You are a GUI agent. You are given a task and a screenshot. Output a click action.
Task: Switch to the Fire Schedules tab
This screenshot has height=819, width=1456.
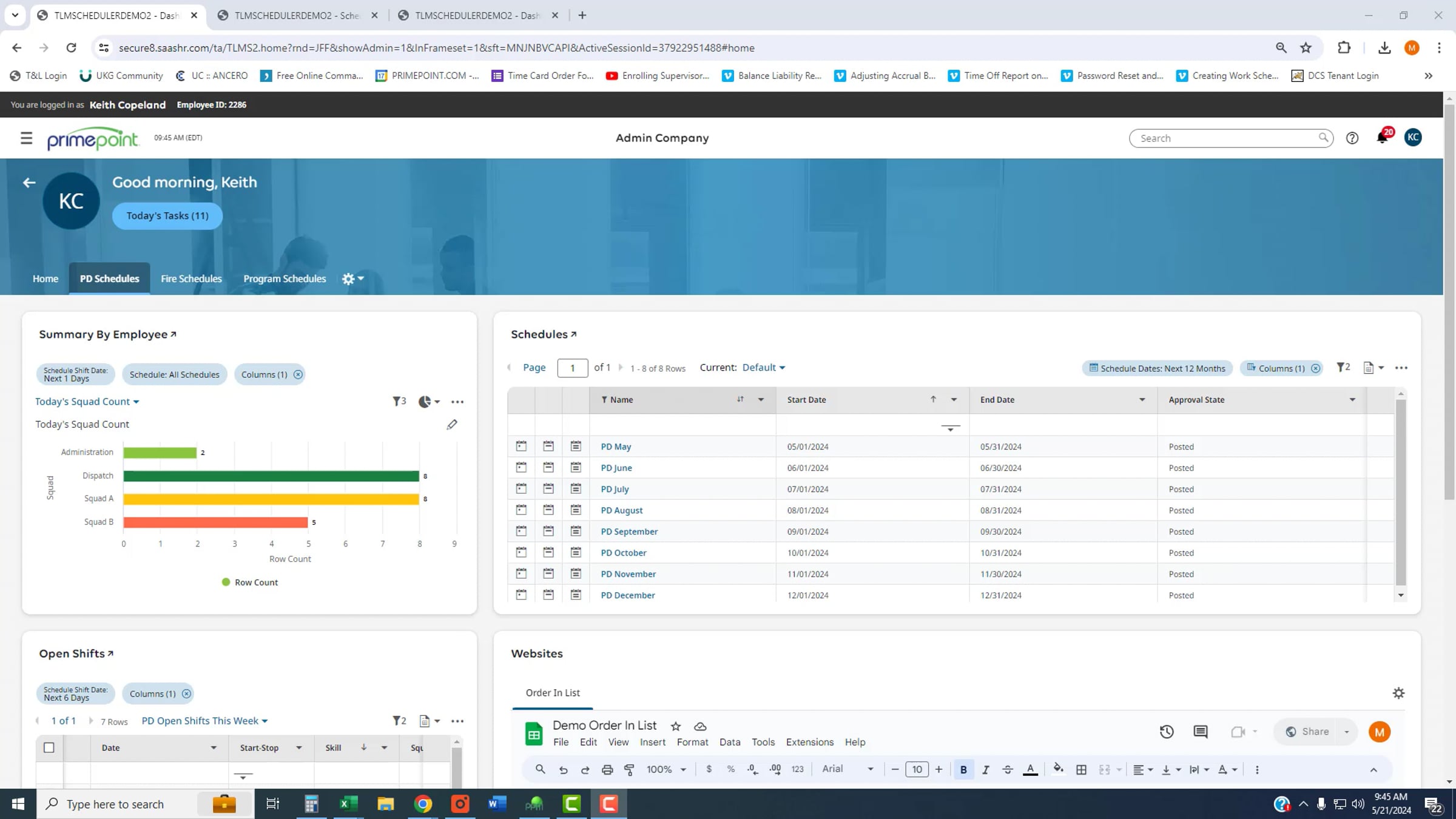click(x=191, y=278)
